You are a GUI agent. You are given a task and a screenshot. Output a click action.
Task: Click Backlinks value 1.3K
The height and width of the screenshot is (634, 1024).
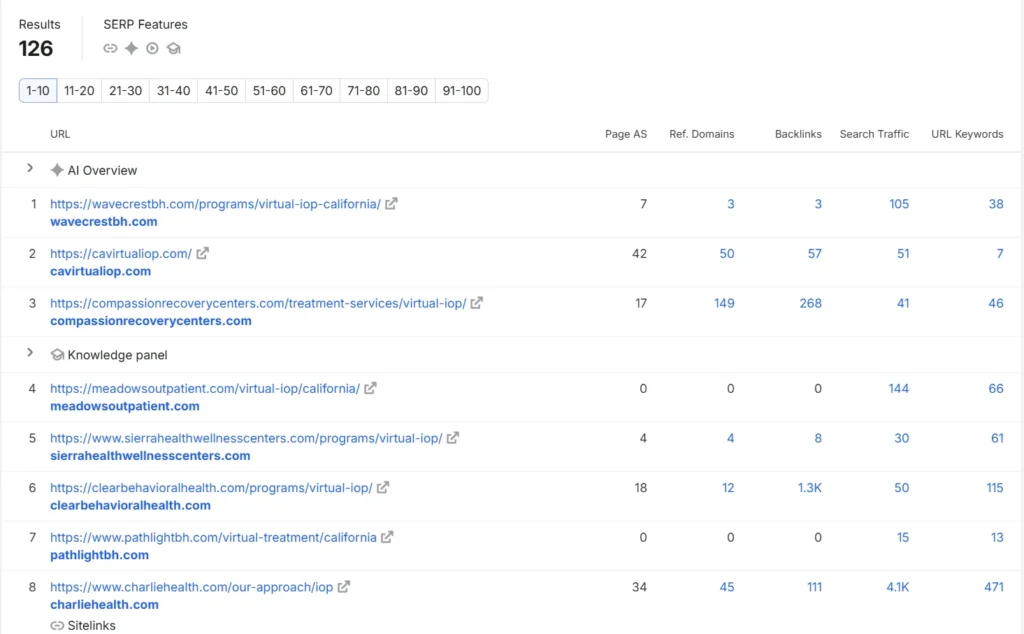(810, 488)
